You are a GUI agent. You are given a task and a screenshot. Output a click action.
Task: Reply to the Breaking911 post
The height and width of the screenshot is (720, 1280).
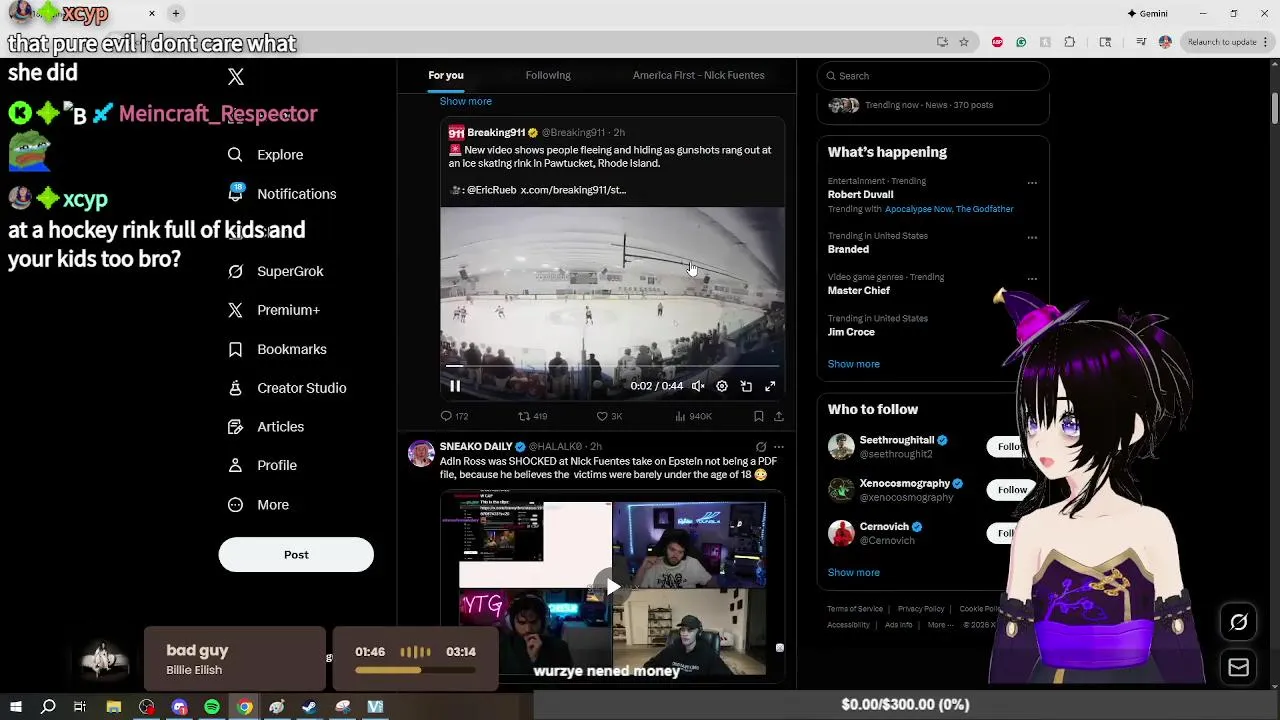454,416
